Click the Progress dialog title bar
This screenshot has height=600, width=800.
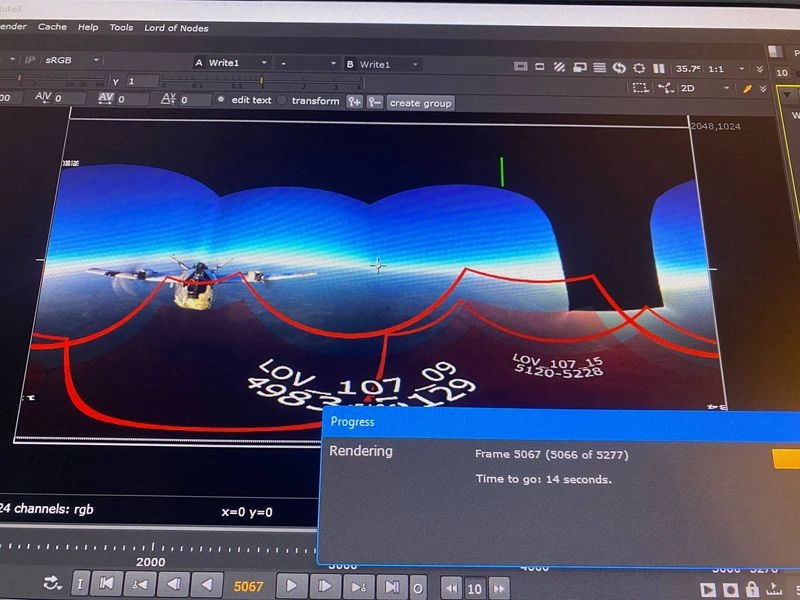560,423
